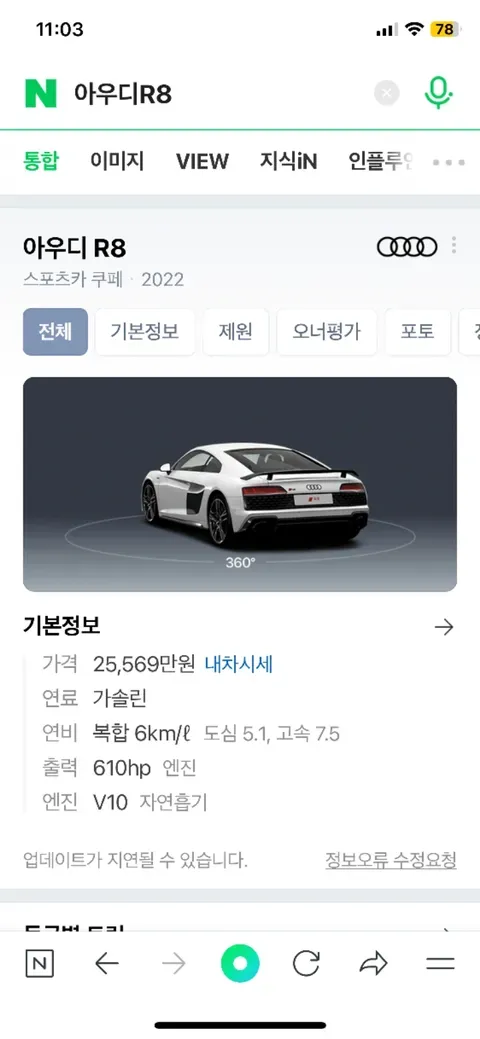This screenshot has height=1039, width=480.
Task: Switch to the 이미지 search tab
Action: (x=117, y=161)
